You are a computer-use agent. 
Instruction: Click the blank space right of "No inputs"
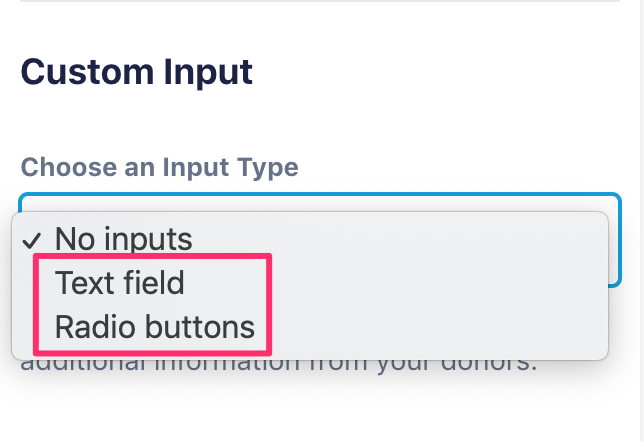coord(400,239)
